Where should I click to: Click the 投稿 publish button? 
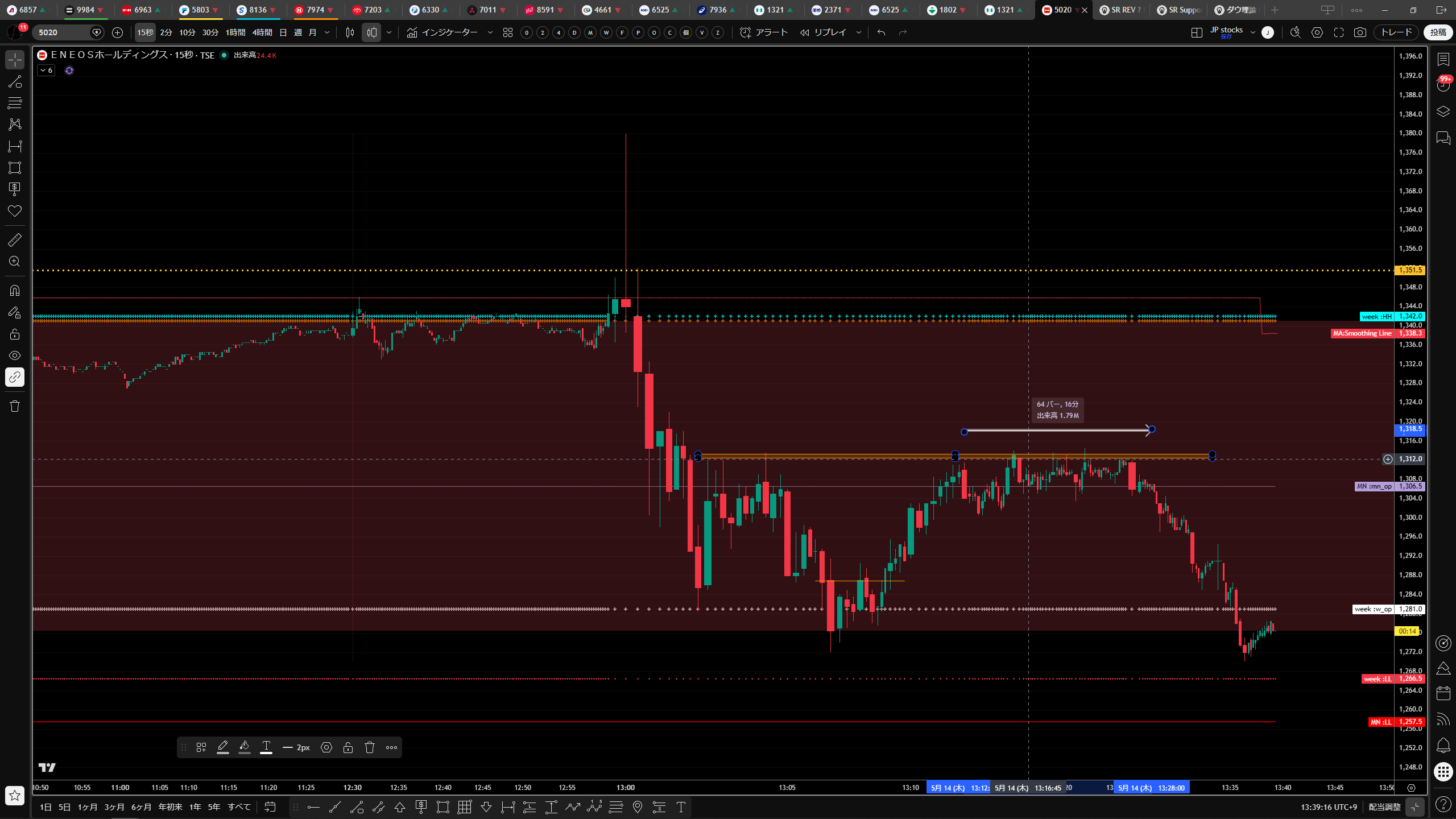tap(1438, 32)
